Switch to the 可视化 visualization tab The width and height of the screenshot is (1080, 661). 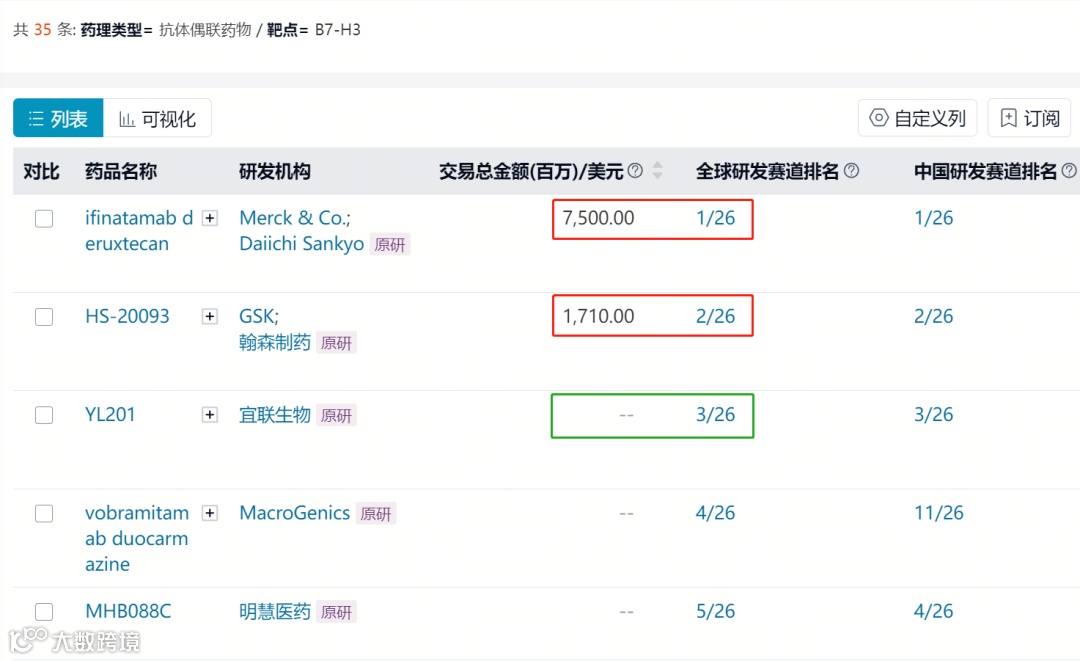pos(157,118)
